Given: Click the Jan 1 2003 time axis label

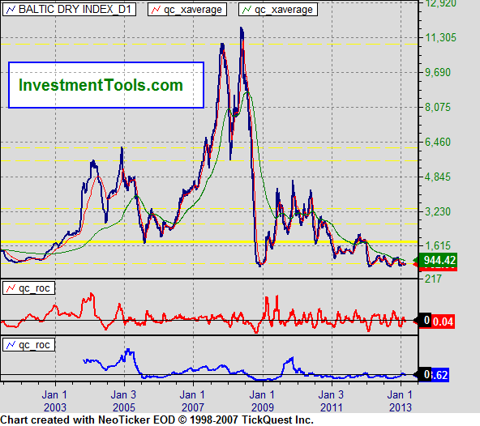Looking at the screenshot, I should pos(55,401).
